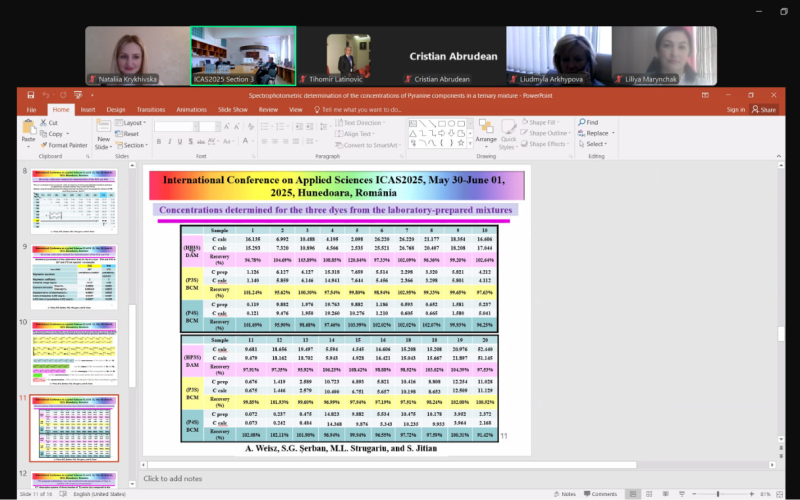Click the New Slide icon
Viewport: 800px width, 500px height.
104,128
